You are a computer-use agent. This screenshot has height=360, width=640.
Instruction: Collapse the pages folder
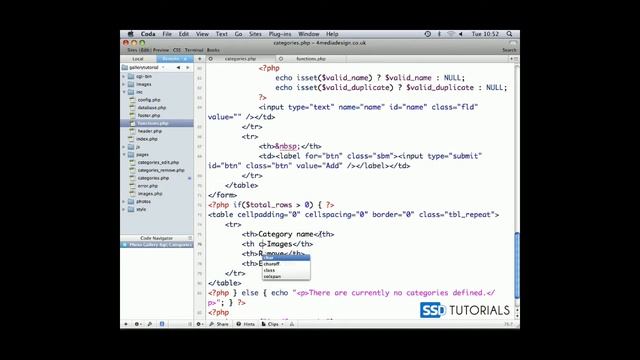[x=124, y=155]
